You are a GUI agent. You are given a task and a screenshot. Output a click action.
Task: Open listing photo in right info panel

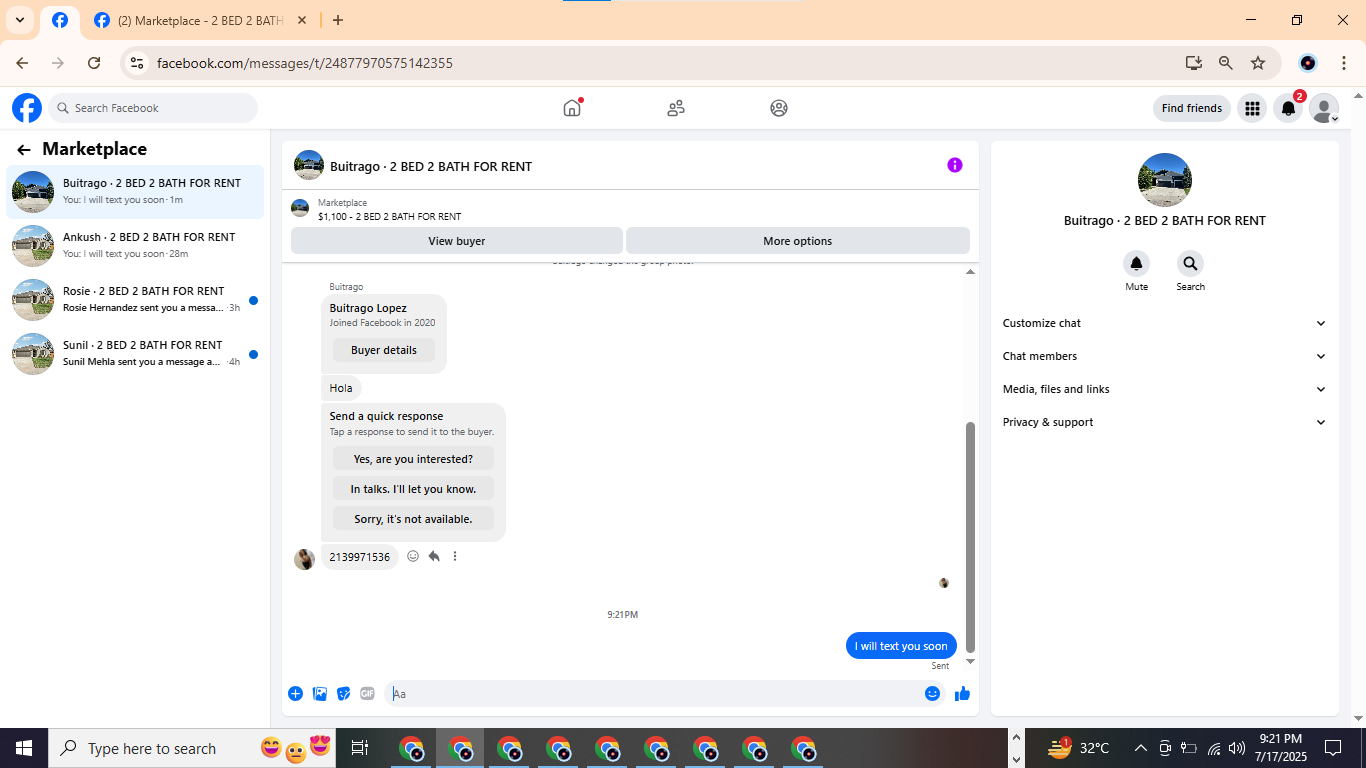[1165, 180]
